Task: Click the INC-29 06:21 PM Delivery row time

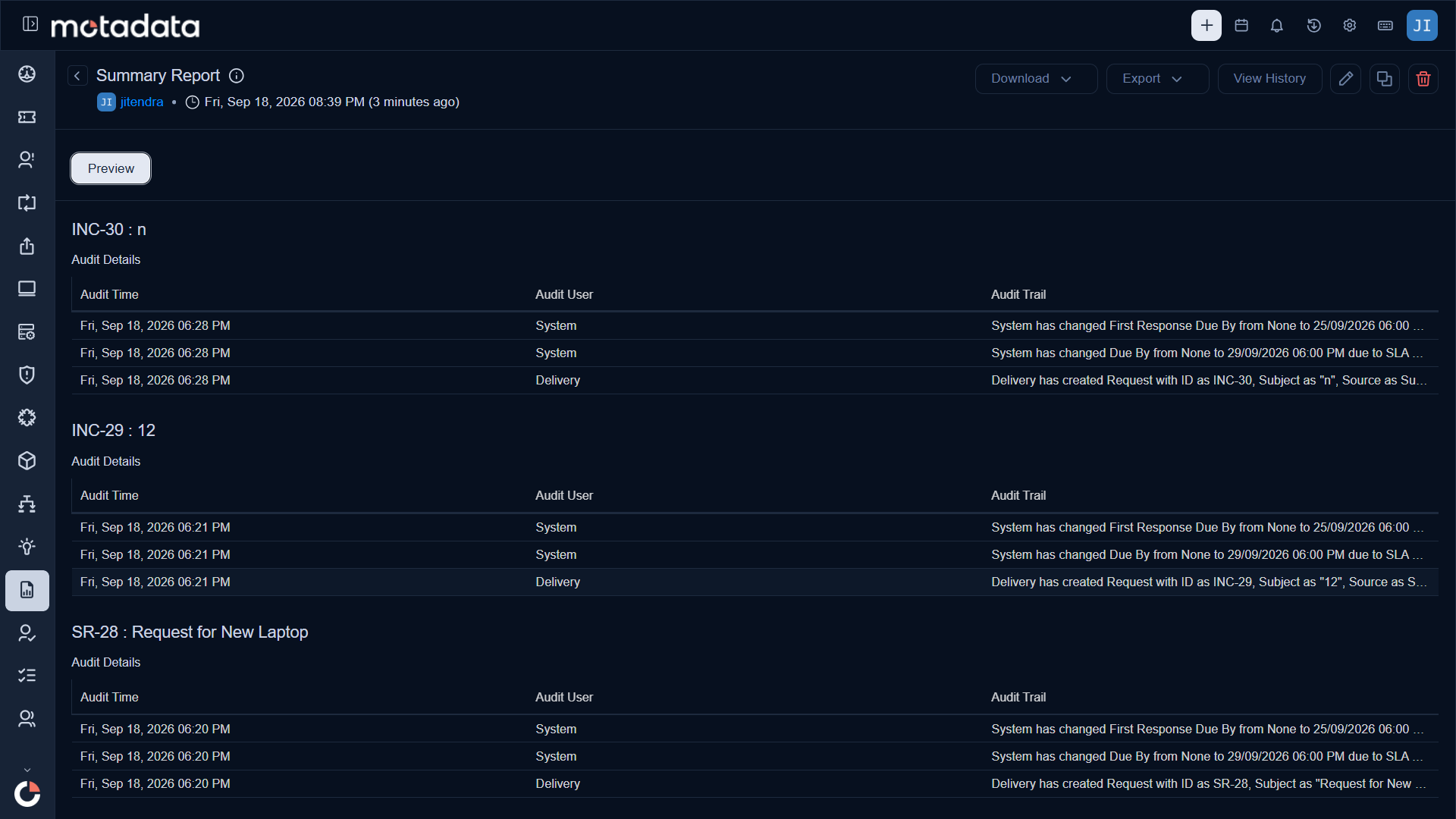Action: [155, 582]
